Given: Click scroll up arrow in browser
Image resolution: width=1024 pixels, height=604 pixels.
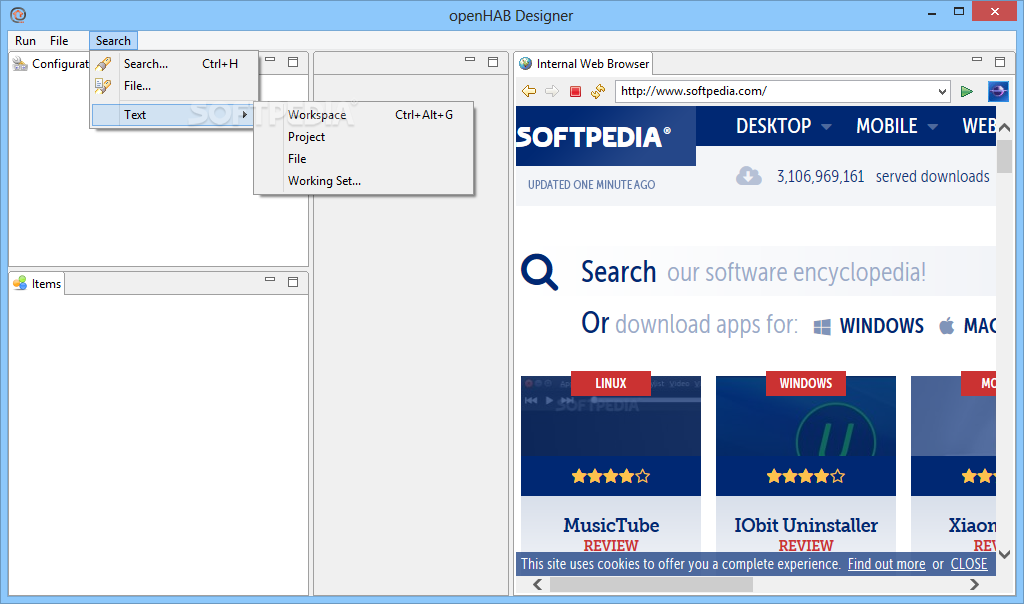Looking at the screenshot, I should 1005,128.
